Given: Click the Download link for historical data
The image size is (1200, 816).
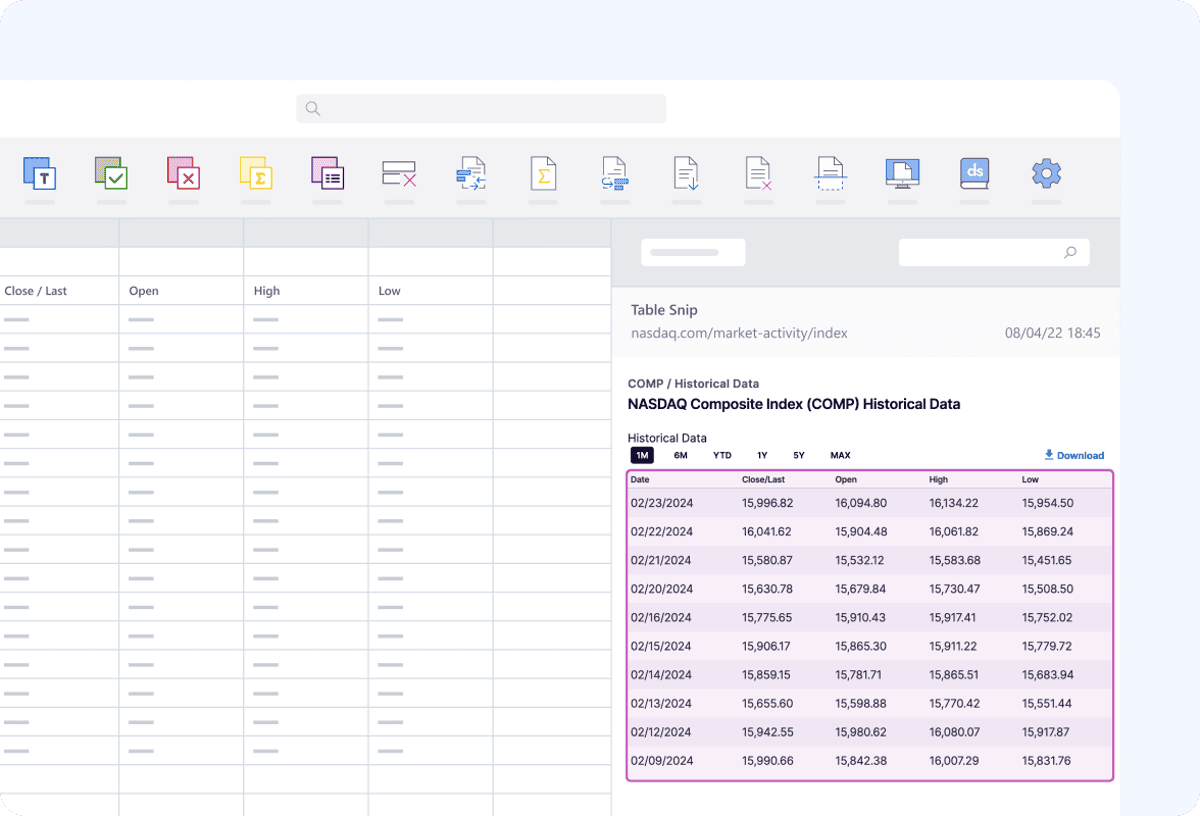Looking at the screenshot, I should point(1074,455).
